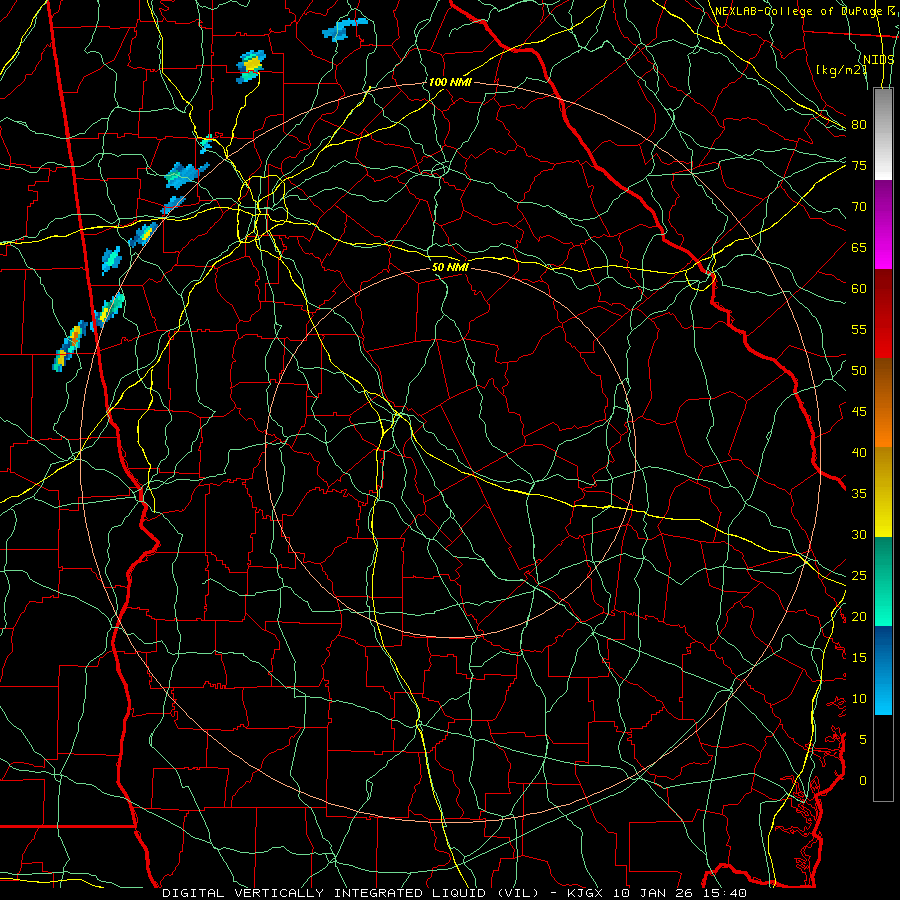Image resolution: width=900 pixels, height=900 pixels.
Task: Click the NIDS label above the scale
Action: click(878, 60)
